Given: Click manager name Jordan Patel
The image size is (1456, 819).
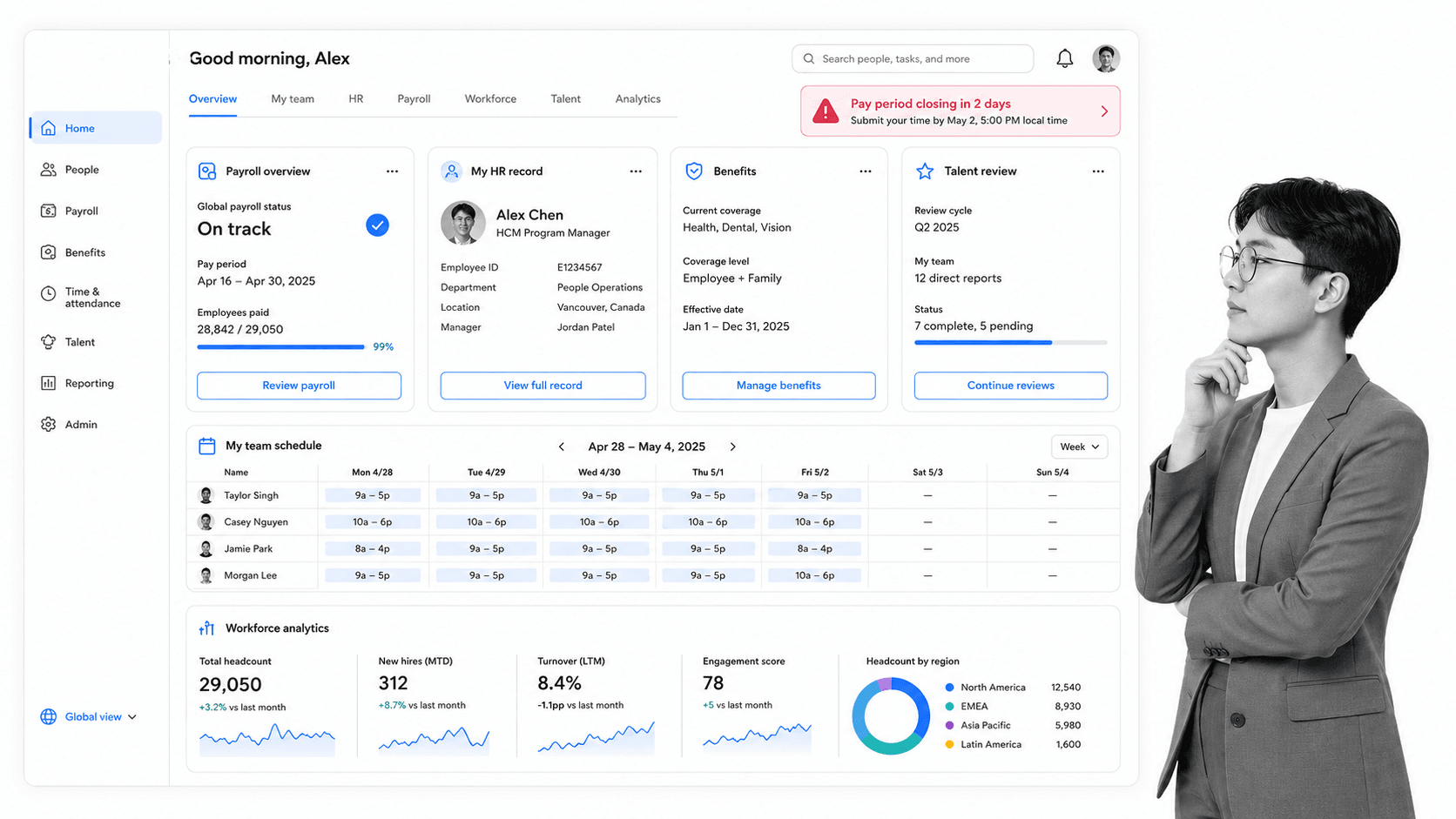Looking at the screenshot, I should click(x=586, y=327).
